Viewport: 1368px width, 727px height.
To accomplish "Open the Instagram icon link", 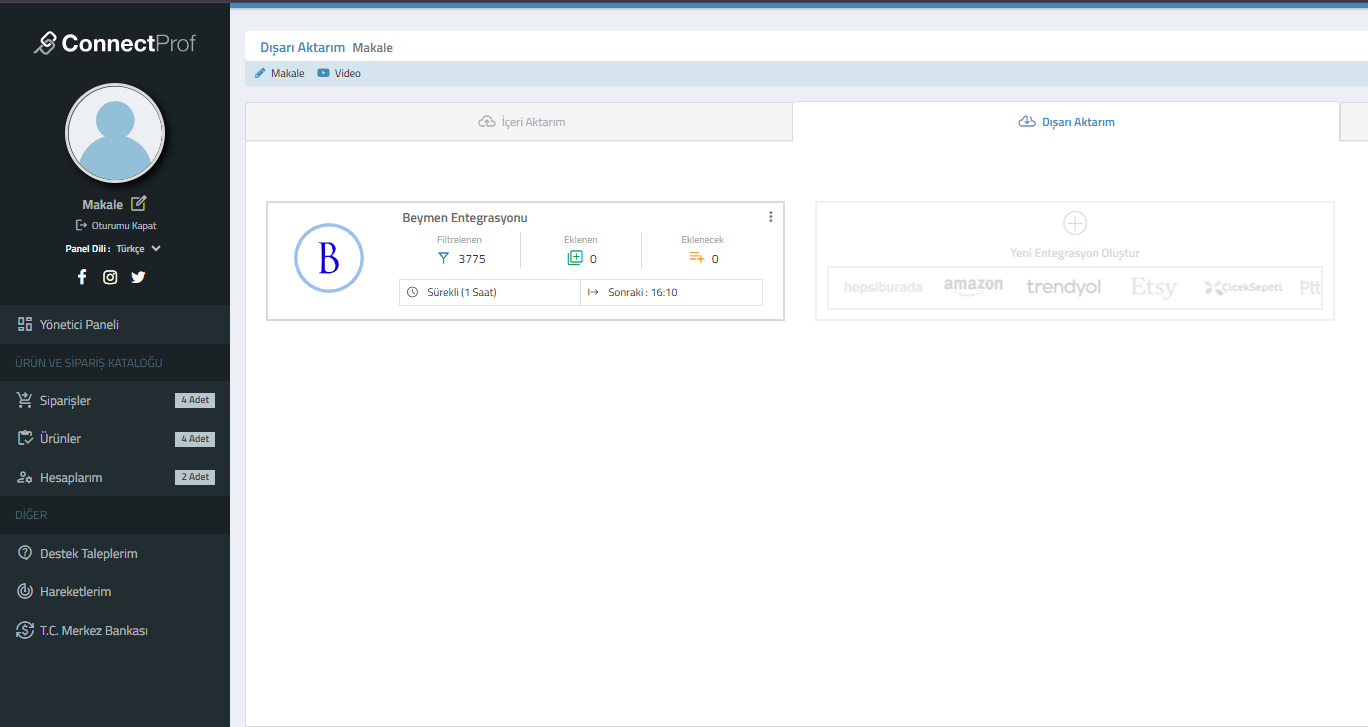I will tap(110, 277).
